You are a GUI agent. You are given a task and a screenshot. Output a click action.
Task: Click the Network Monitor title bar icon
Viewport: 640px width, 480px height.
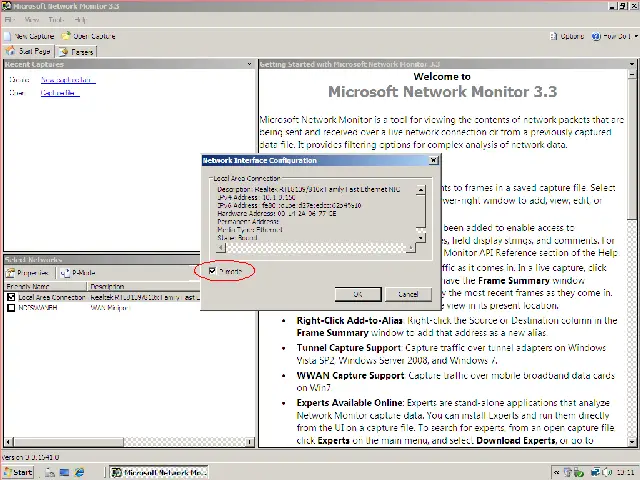(x=6, y=6)
